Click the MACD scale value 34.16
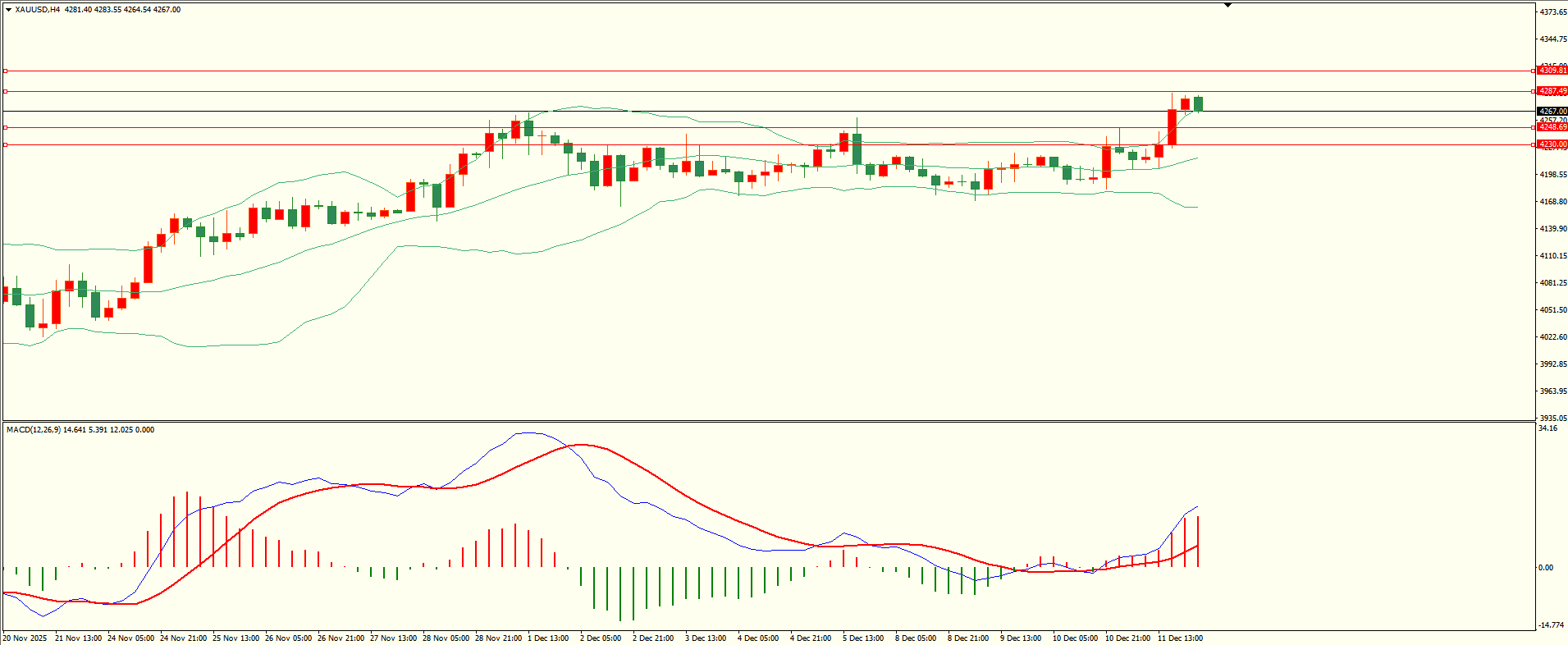This screenshot has width=1568, height=645. coord(1547,428)
